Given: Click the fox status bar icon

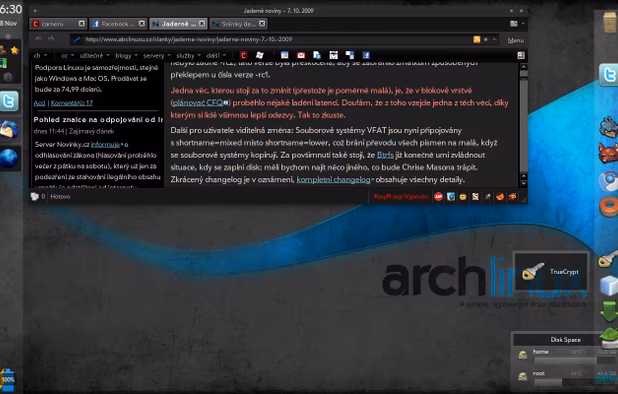Looking at the screenshot, I should [500, 196].
